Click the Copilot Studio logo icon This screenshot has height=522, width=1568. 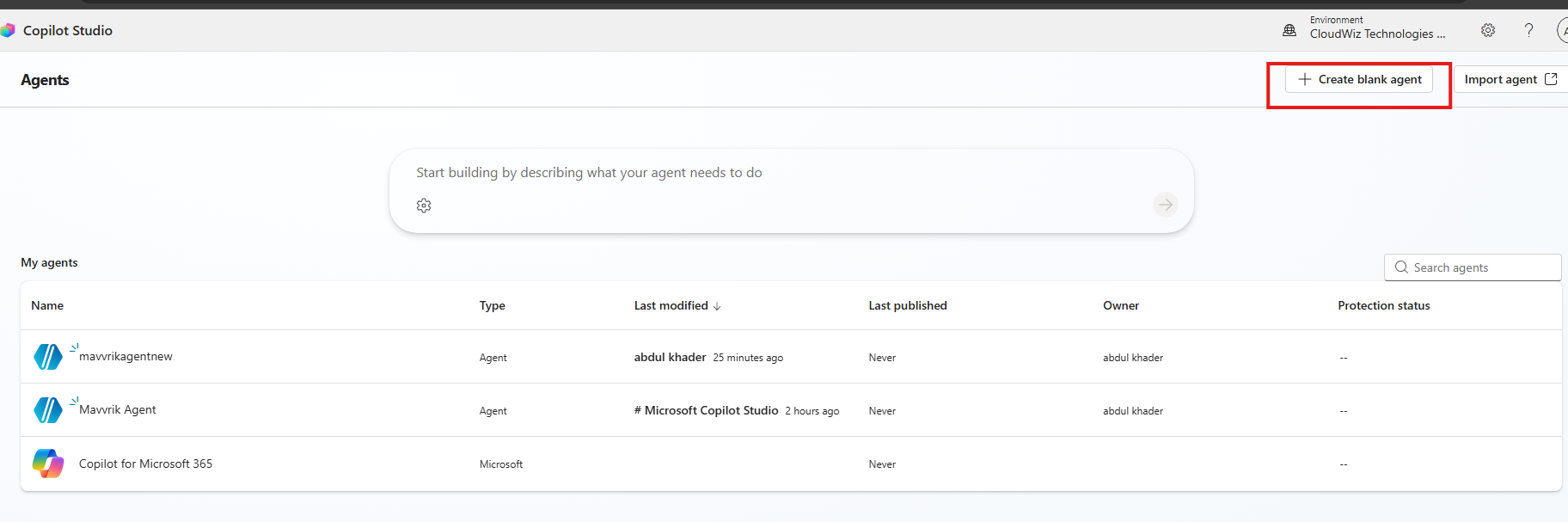(x=8, y=30)
